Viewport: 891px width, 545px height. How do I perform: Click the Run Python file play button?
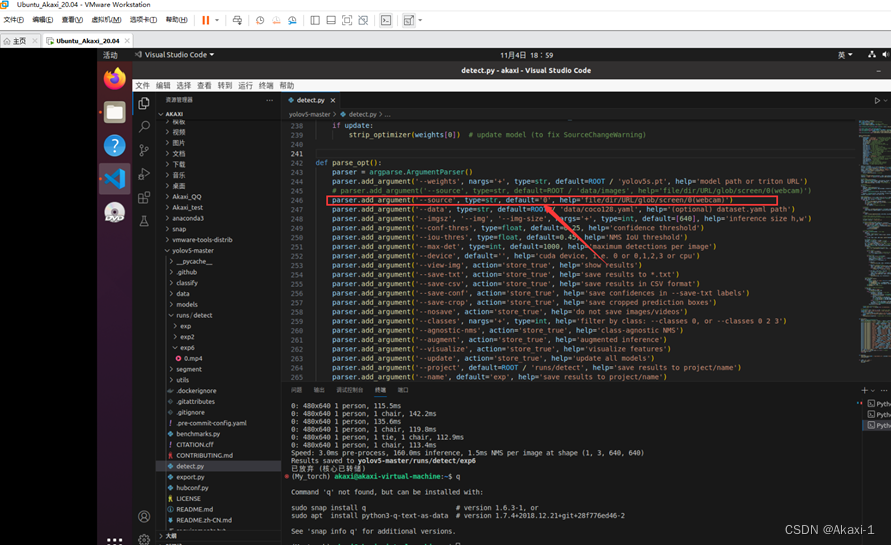pyautogui.click(x=877, y=101)
